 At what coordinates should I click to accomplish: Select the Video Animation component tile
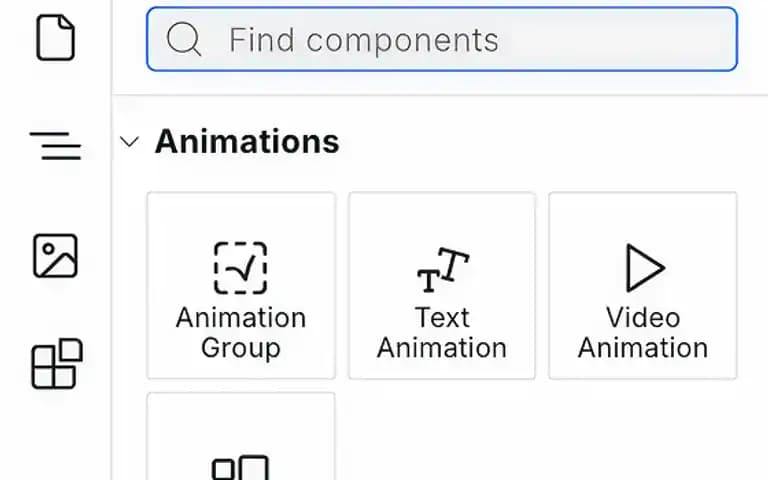coord(643,286)
